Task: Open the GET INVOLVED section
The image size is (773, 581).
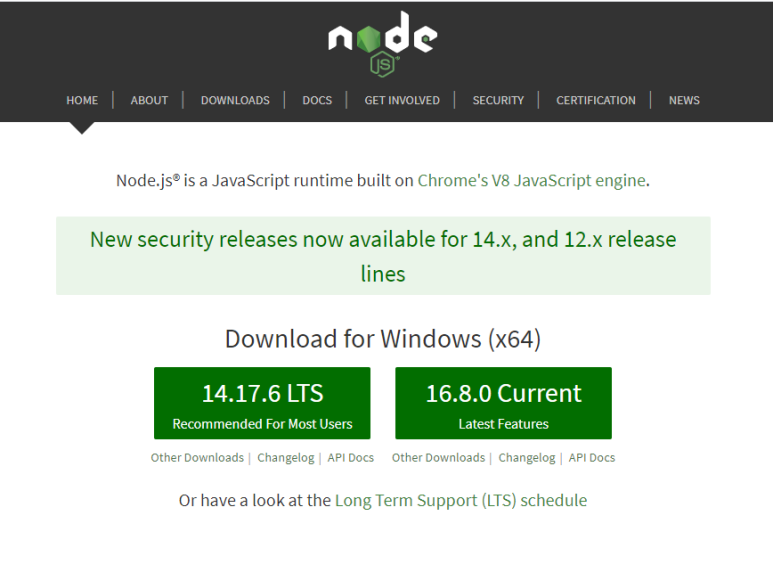Action: pos(402,100)
